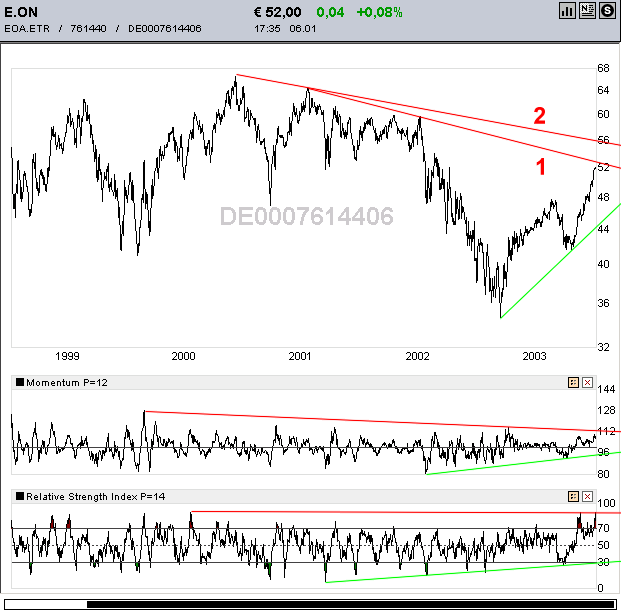
Task: Click the price € 52,00
Action: (278, 12)
